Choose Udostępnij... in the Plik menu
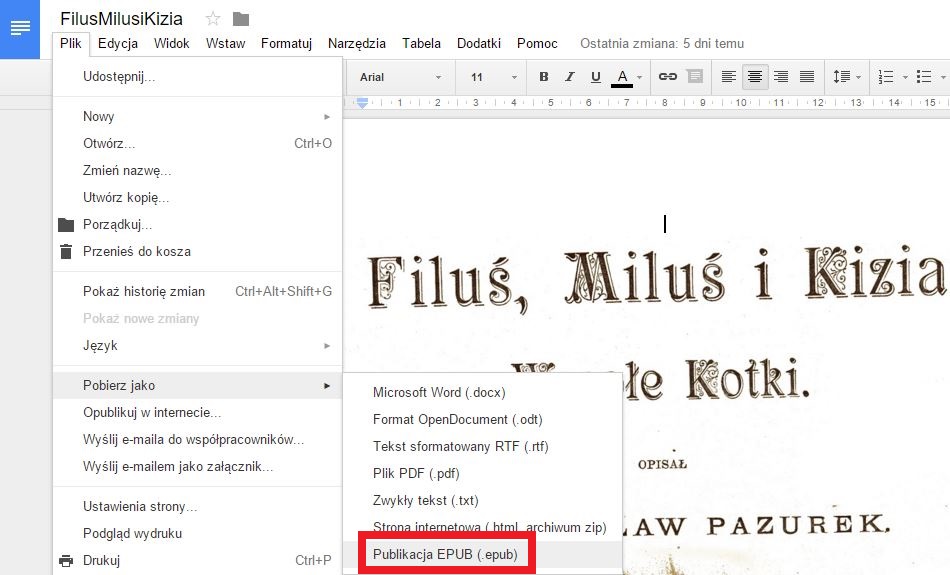The height and width of the screenshot is (575, 950). [198, 77]
